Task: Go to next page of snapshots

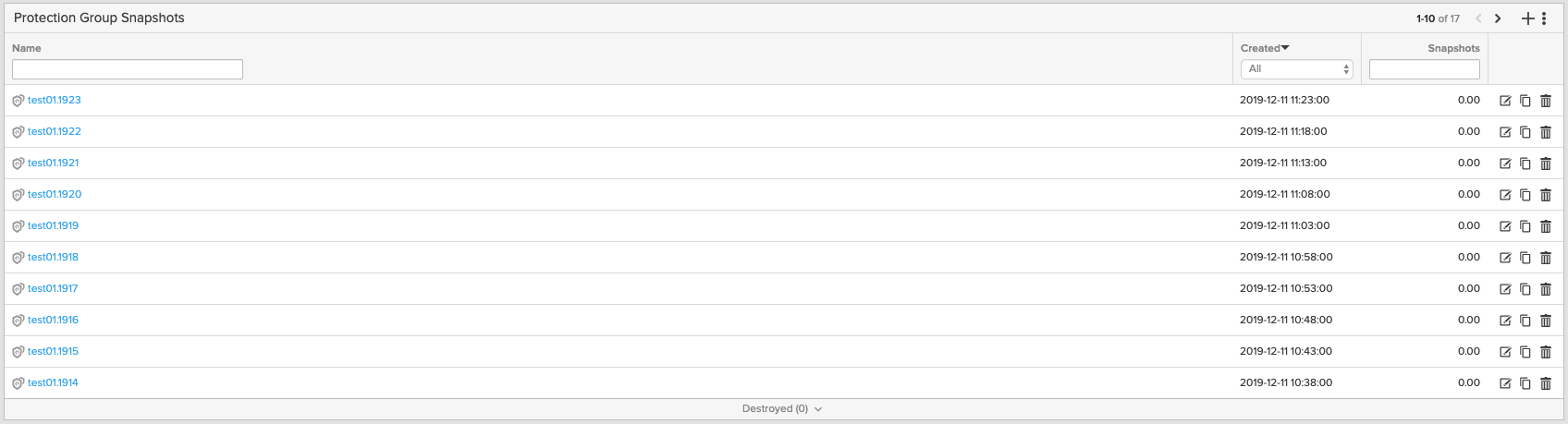Action: (x=1498, y=18)
